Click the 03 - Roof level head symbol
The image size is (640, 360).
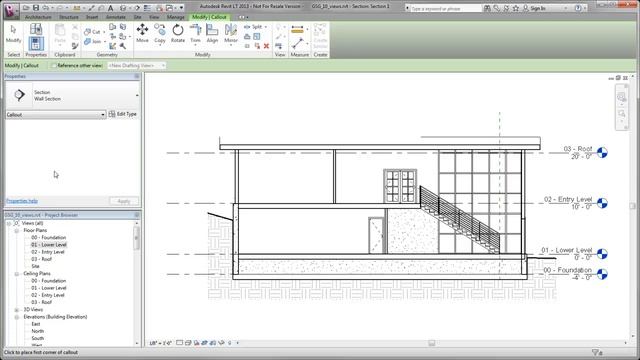tap(602, 153)
